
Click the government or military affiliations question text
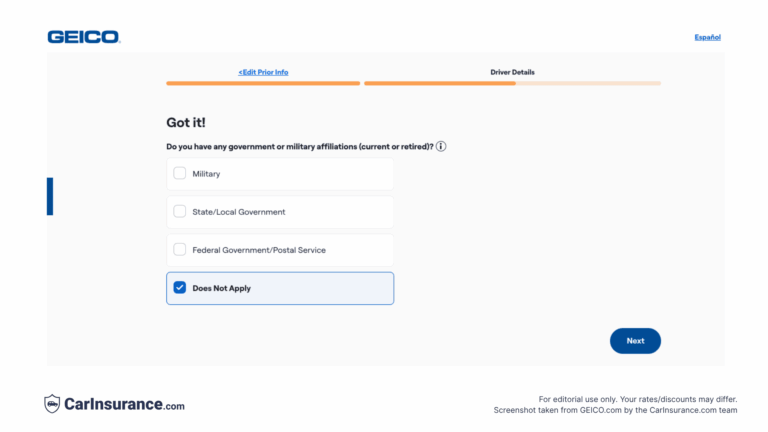tap(299, 147)
